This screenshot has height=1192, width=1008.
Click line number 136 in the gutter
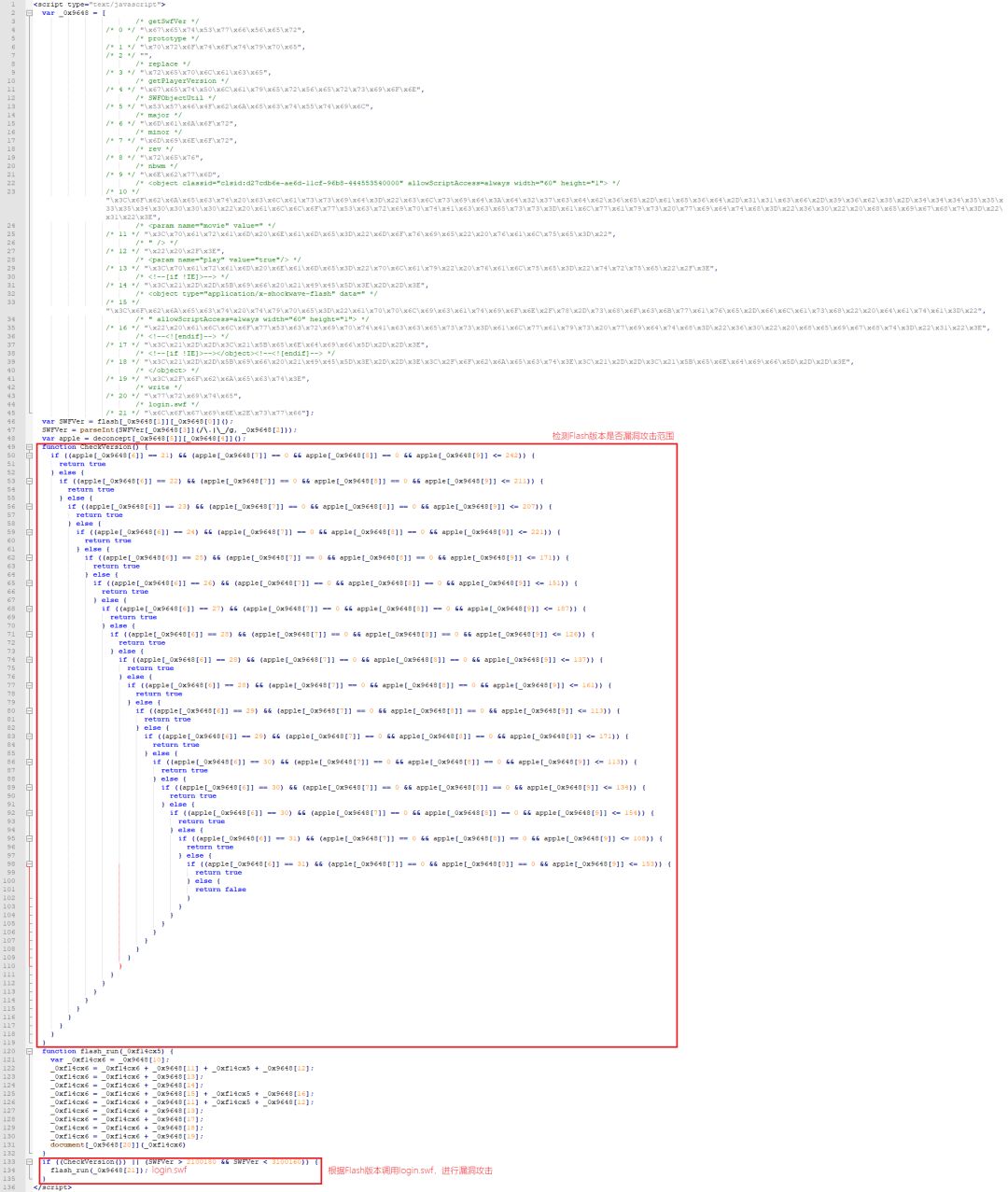tap(9, 1187)
